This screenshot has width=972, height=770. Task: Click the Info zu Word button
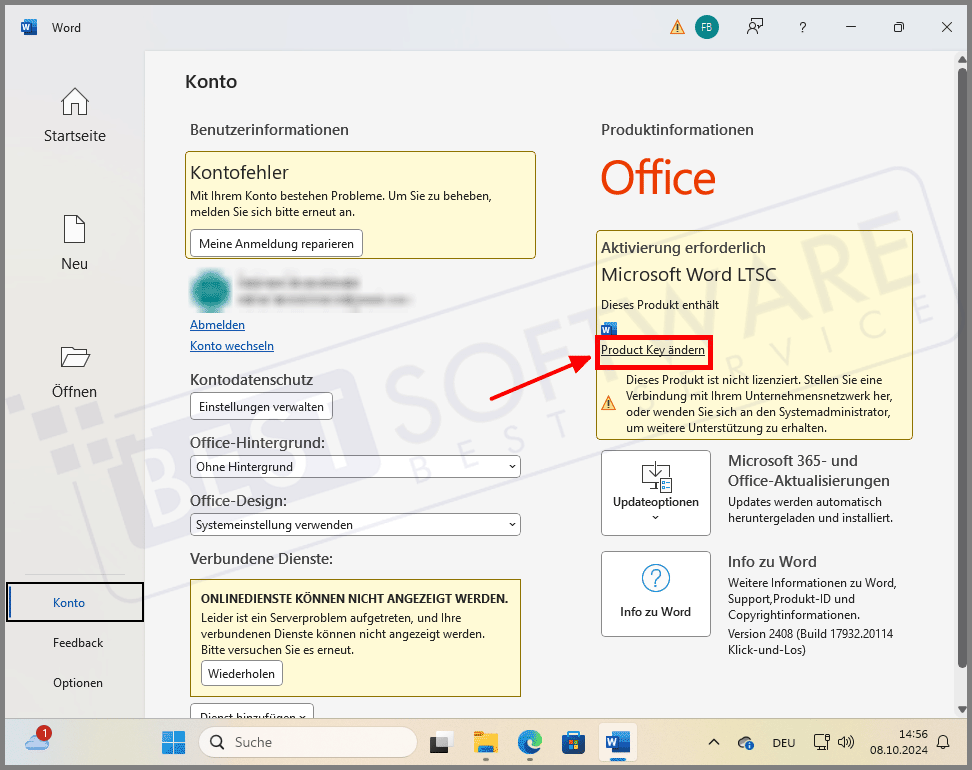(x=656, y=594)
